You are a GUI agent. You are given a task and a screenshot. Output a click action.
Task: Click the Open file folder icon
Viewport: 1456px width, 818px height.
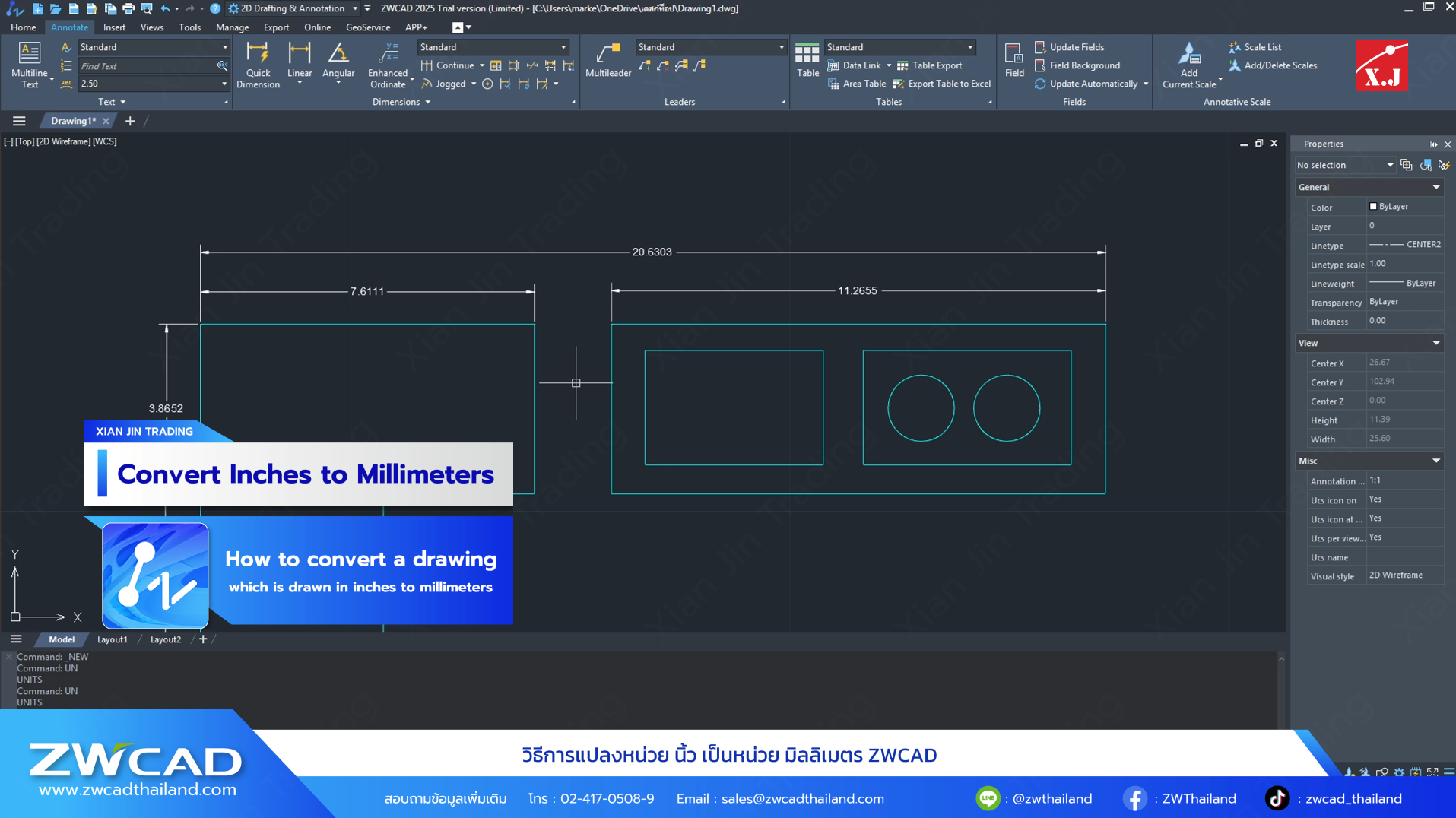pyautogui.click(x=56, y=8)
